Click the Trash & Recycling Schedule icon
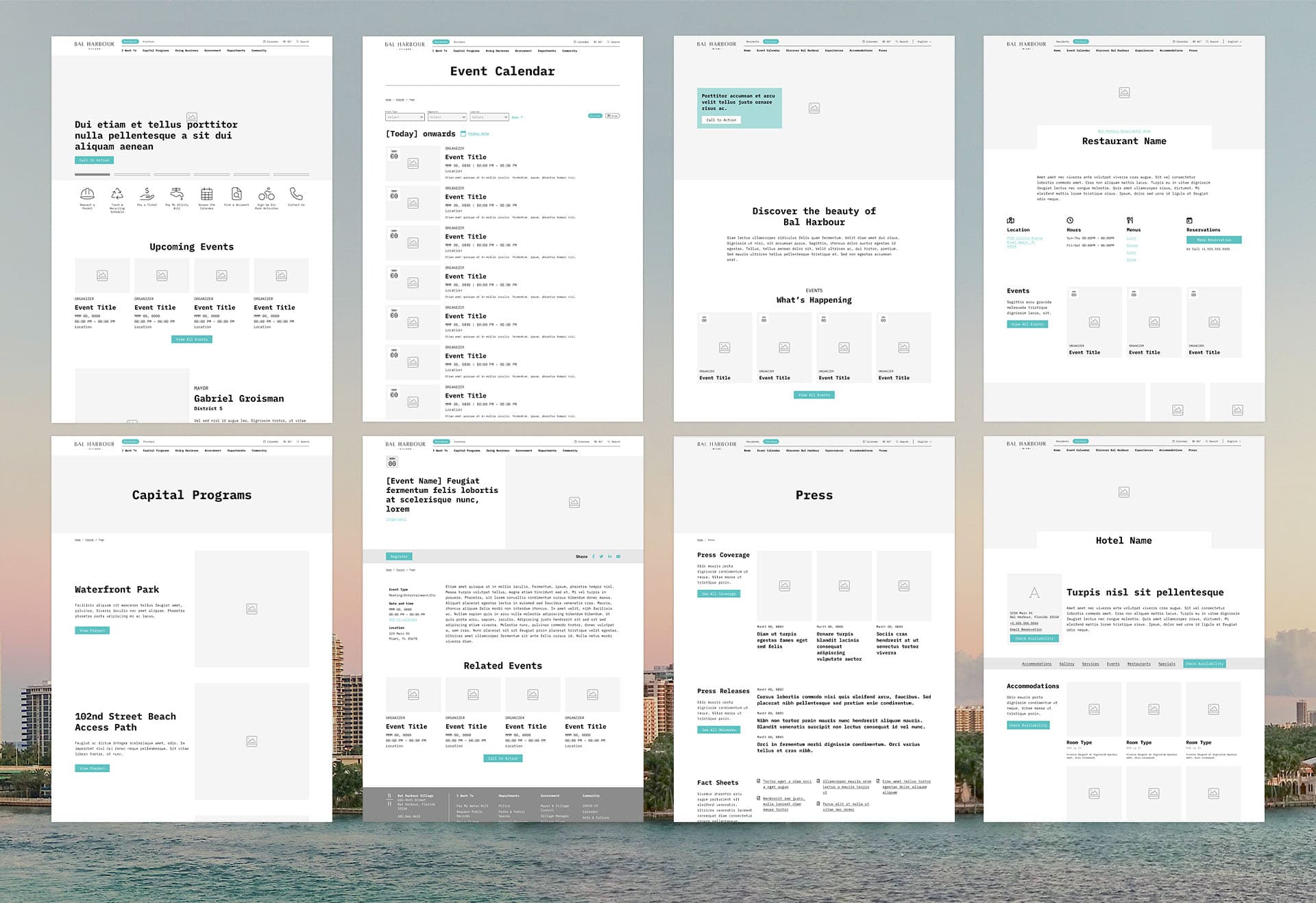Viewport: 1316px width, 903px height. click(117, 194)
